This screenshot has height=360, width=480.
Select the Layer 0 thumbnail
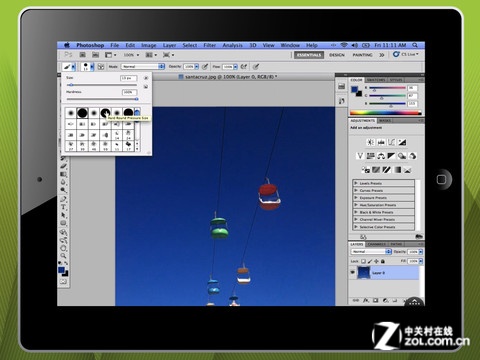(364, 273)
